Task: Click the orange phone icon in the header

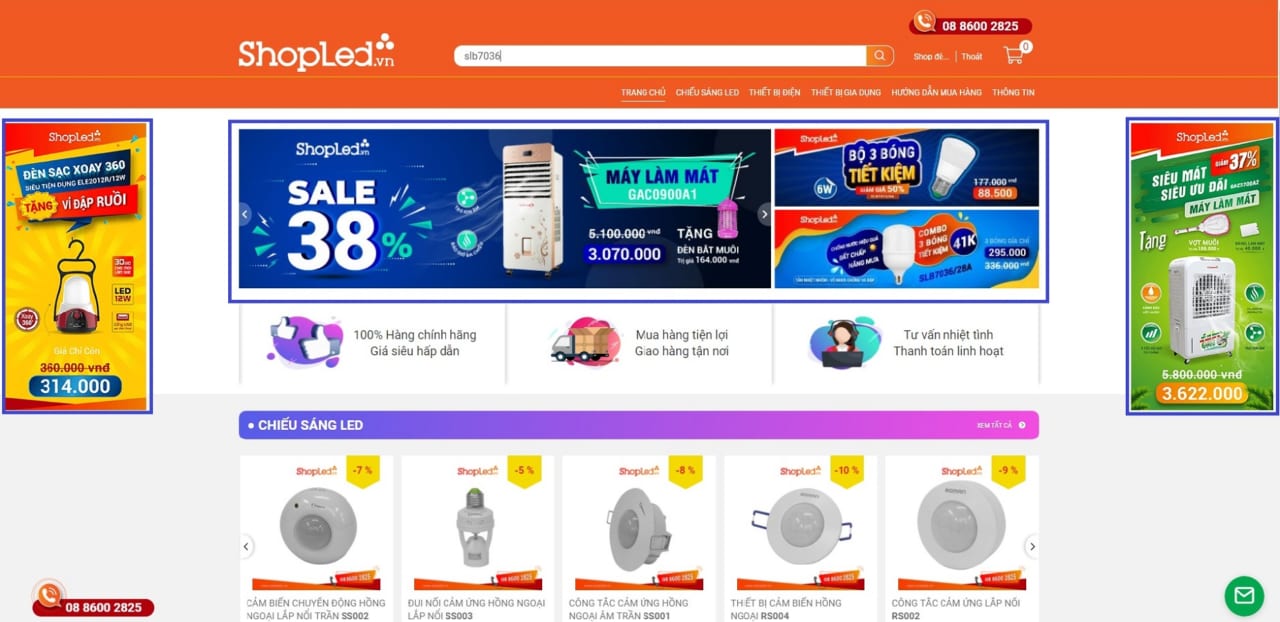Action: coord(923,21)
